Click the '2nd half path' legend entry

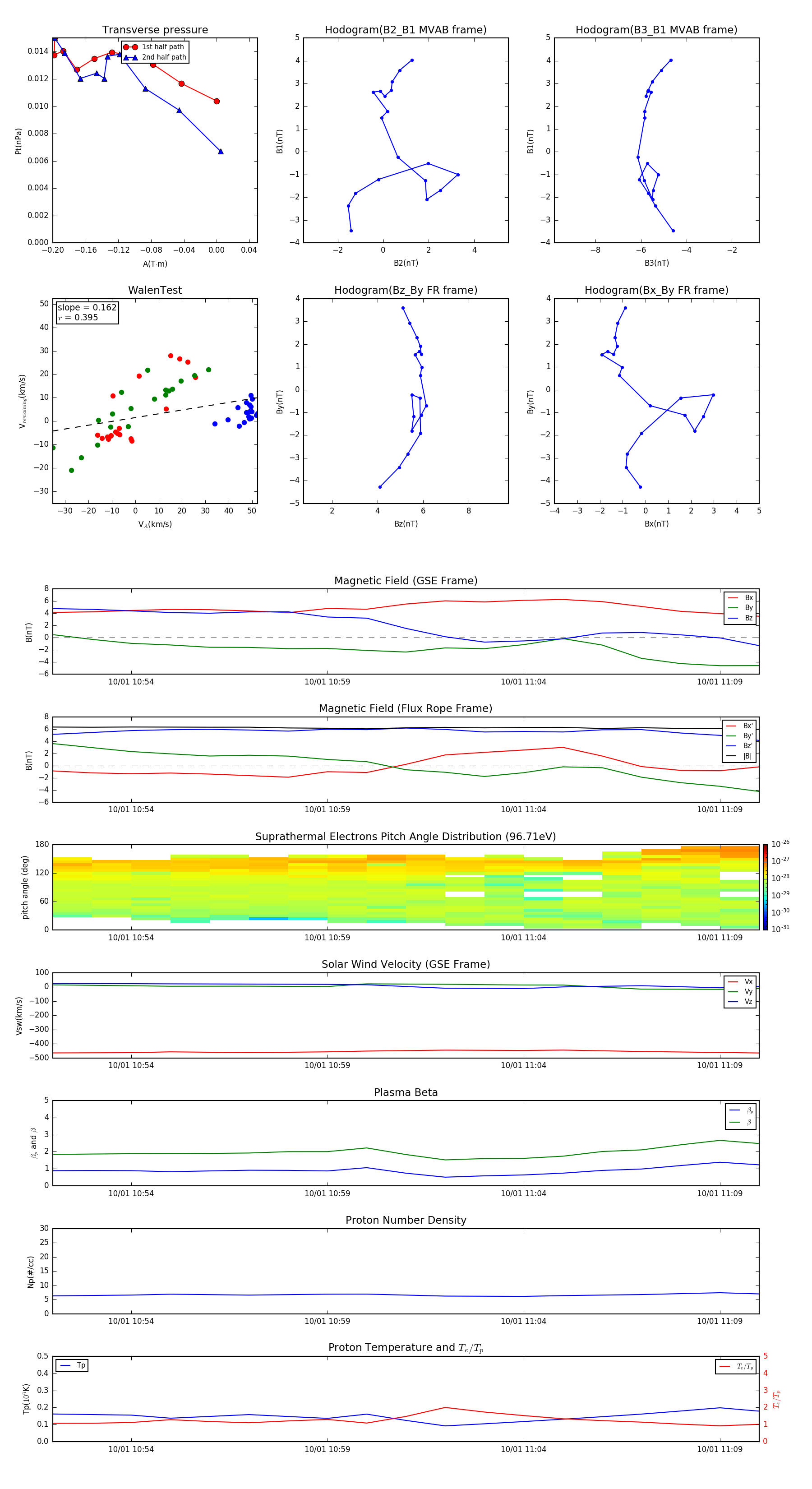click(155, 57)
